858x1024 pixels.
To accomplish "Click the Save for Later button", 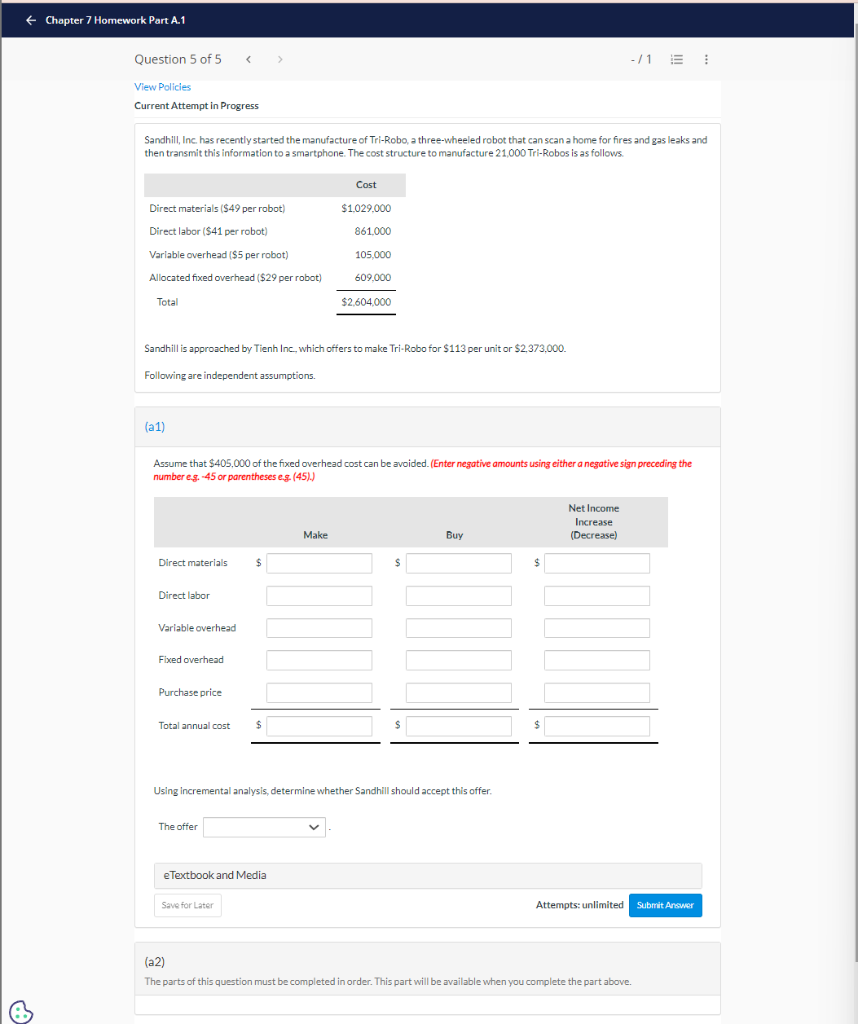I will (x=187, y=905).
